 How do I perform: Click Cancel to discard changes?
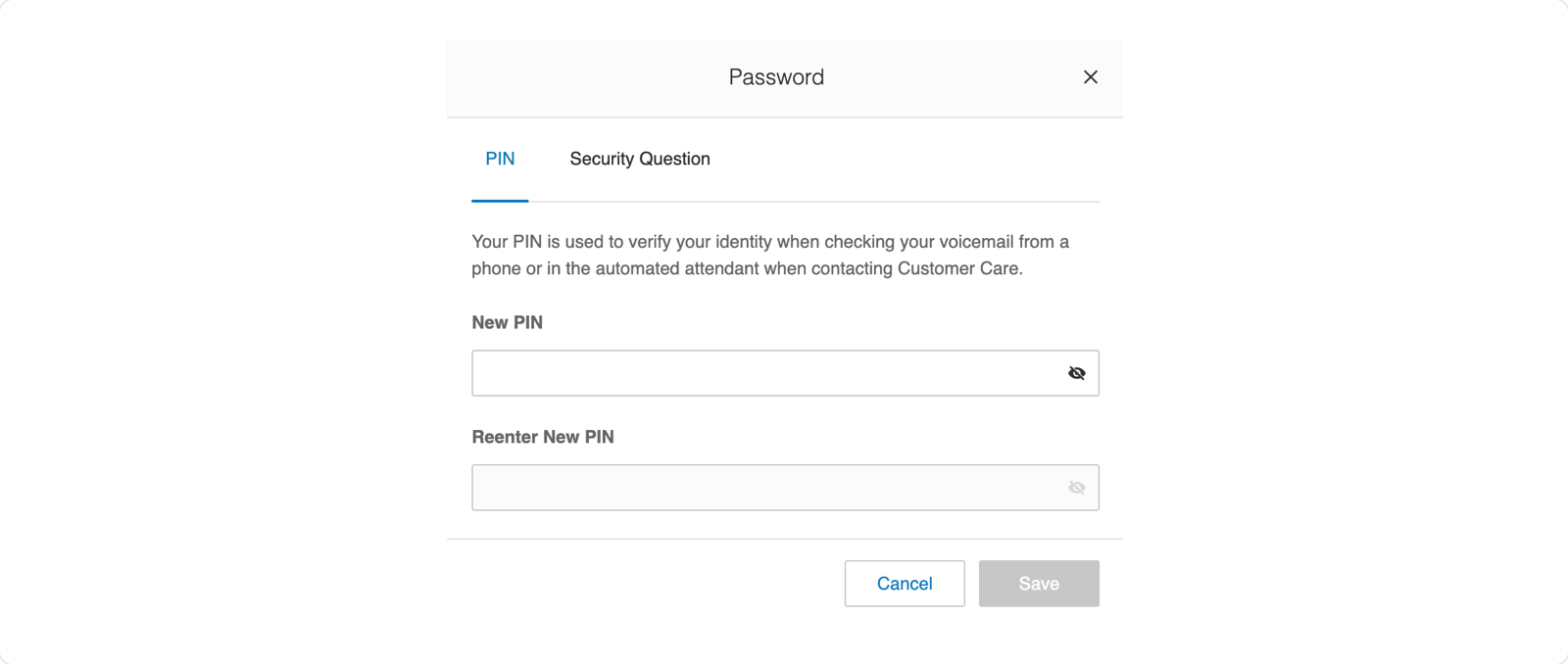(x=904, y=583)
